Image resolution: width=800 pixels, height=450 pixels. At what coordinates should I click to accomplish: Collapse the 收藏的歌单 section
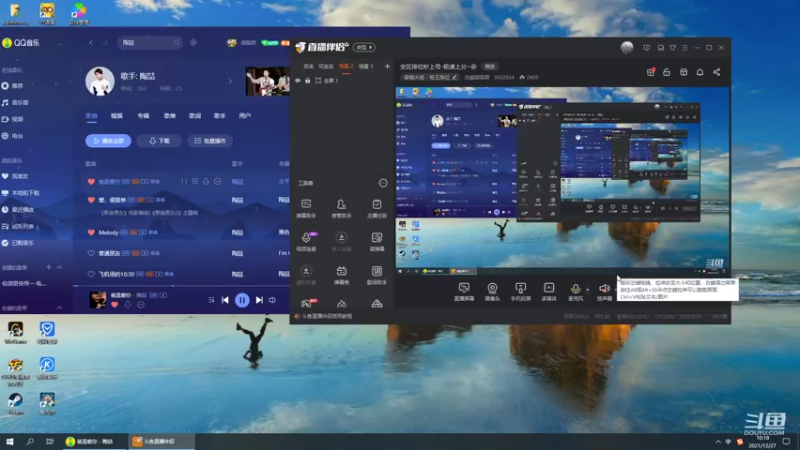pos(59,308)
